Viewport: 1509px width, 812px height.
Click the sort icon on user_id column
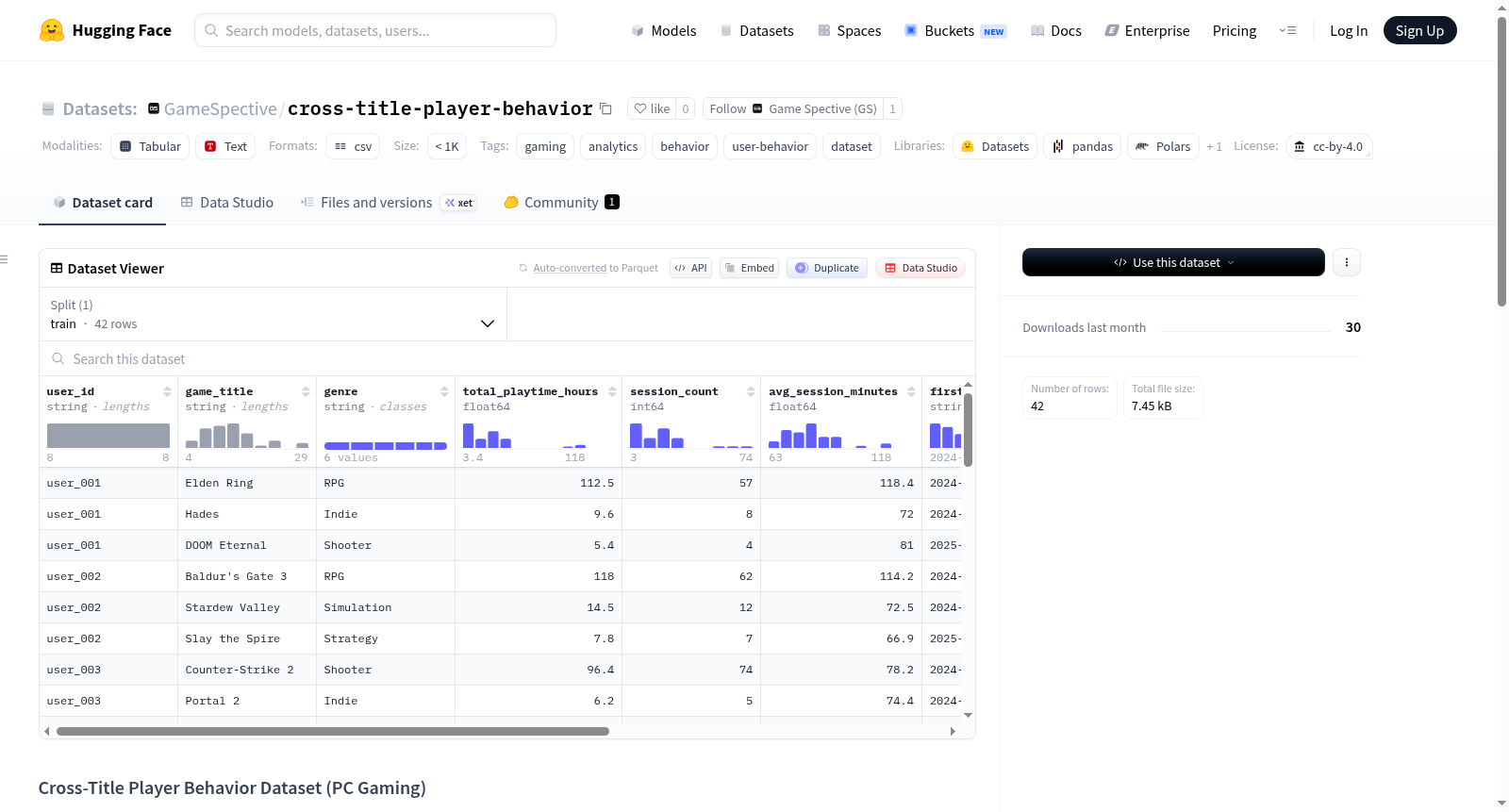point(167,391)
